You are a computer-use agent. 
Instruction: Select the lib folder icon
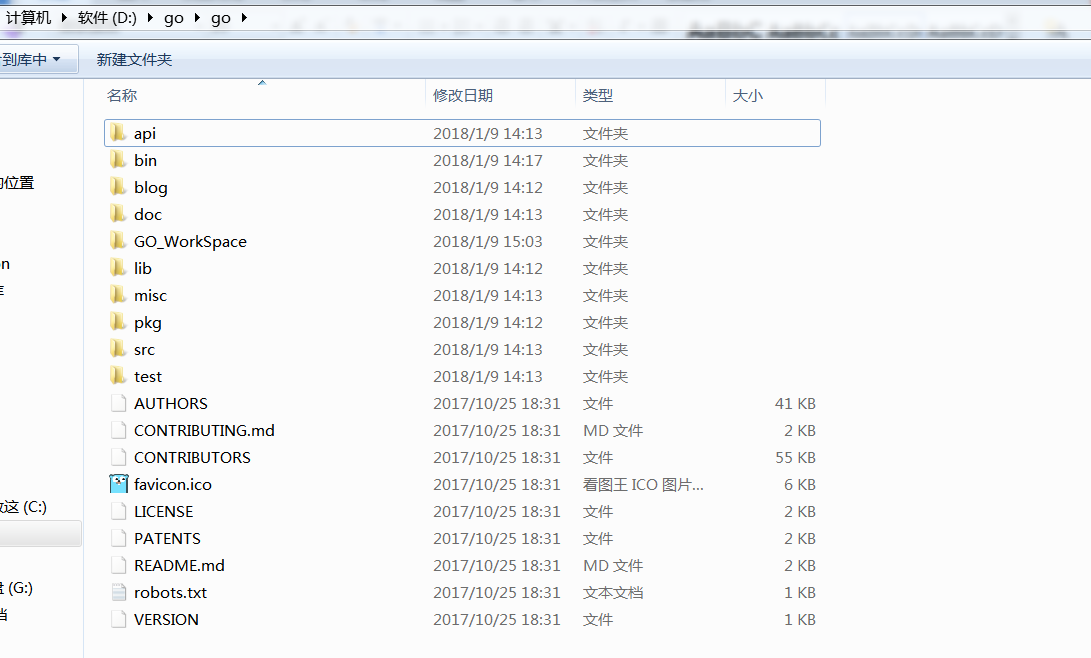coord(118,268)
